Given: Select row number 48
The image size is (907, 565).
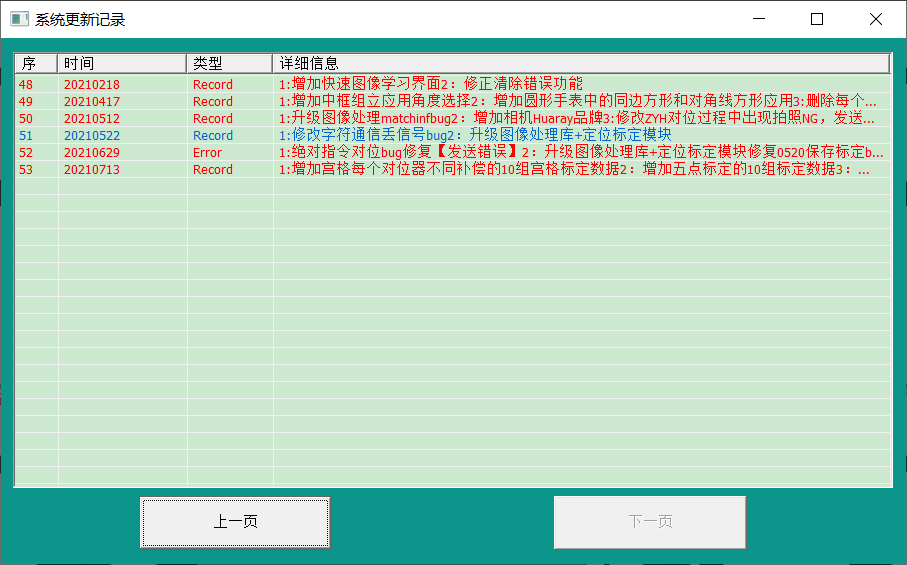Looking at the screenshot, I should (26, 85).
